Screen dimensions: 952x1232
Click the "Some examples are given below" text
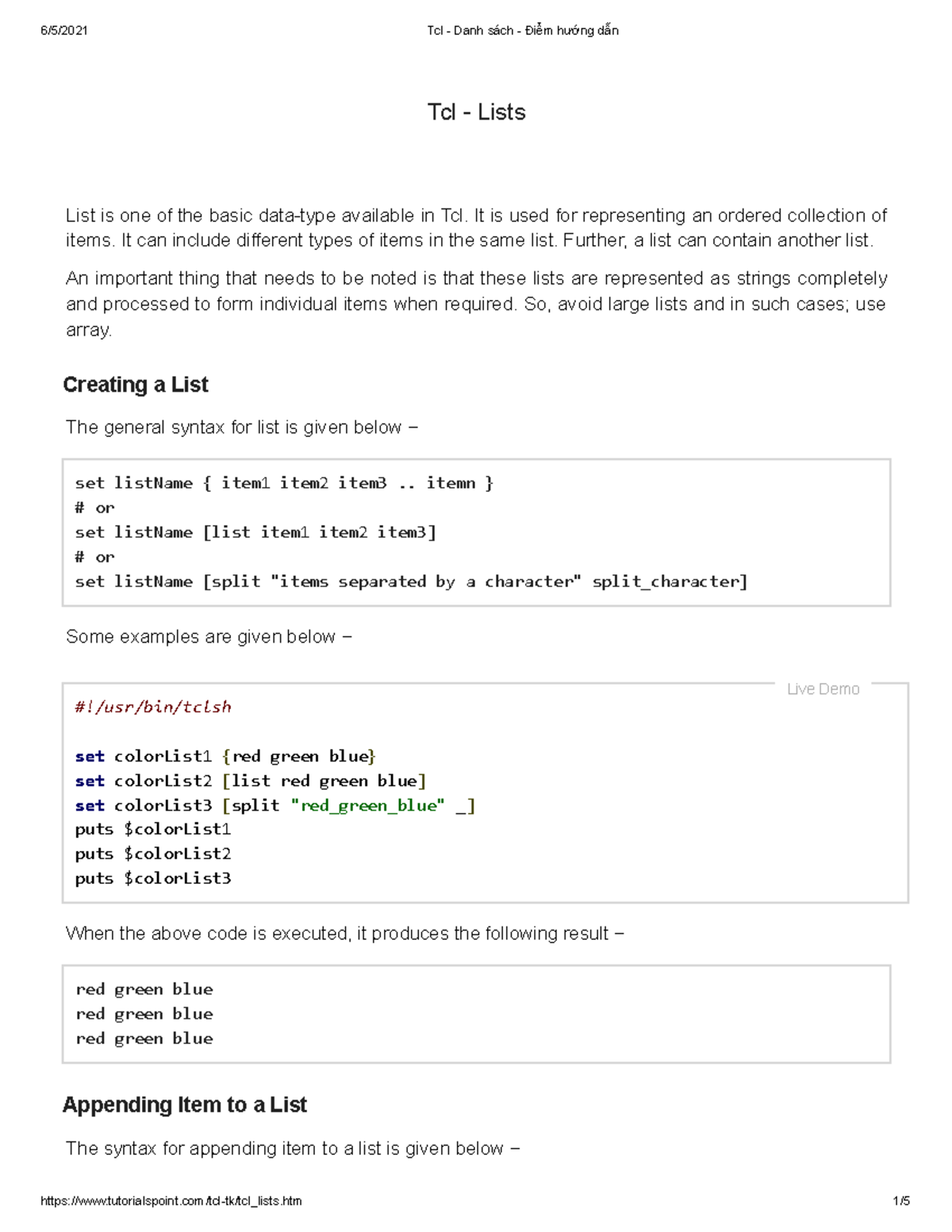point(208,637)
